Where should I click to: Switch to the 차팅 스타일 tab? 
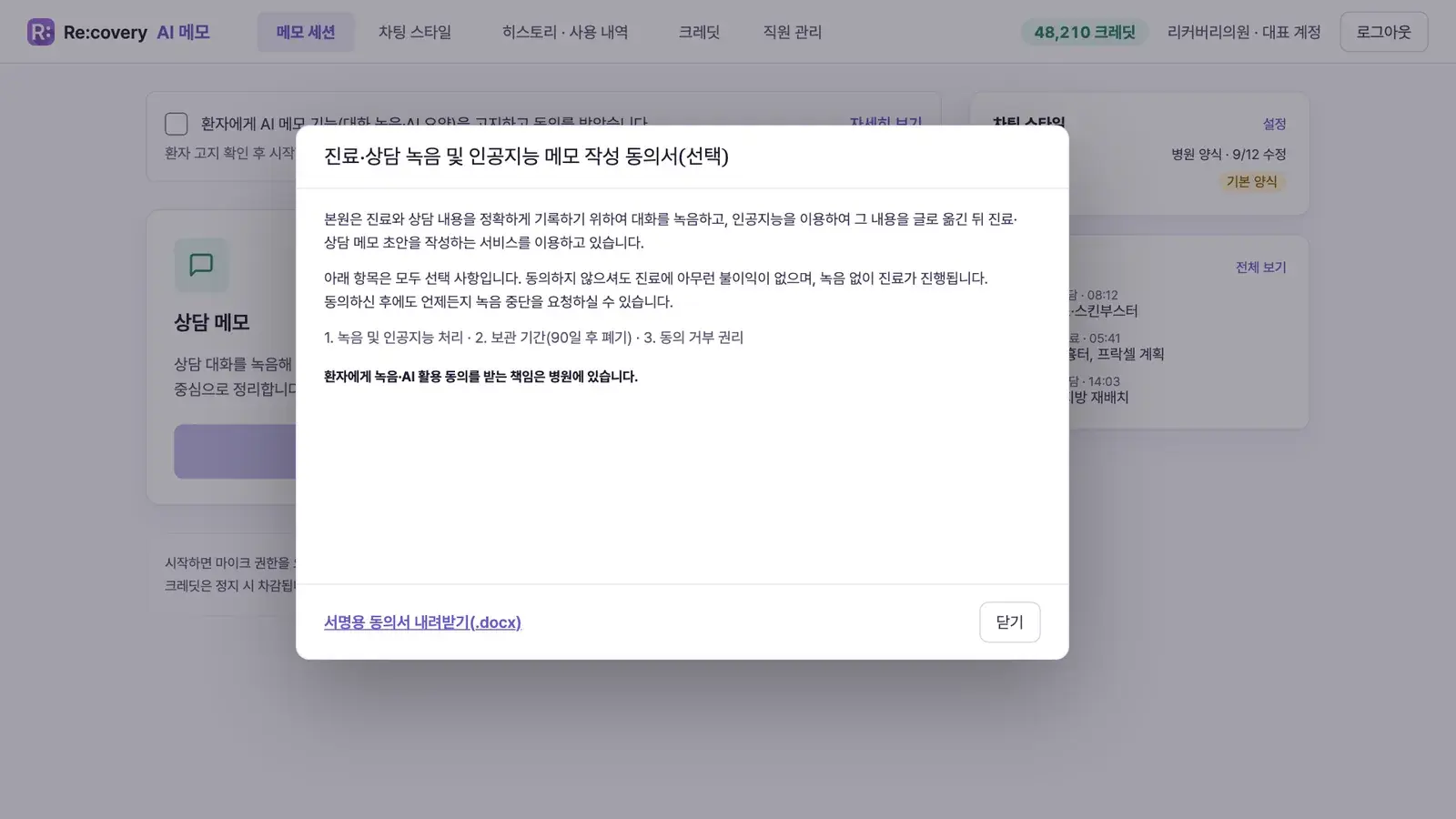[415, 32]
